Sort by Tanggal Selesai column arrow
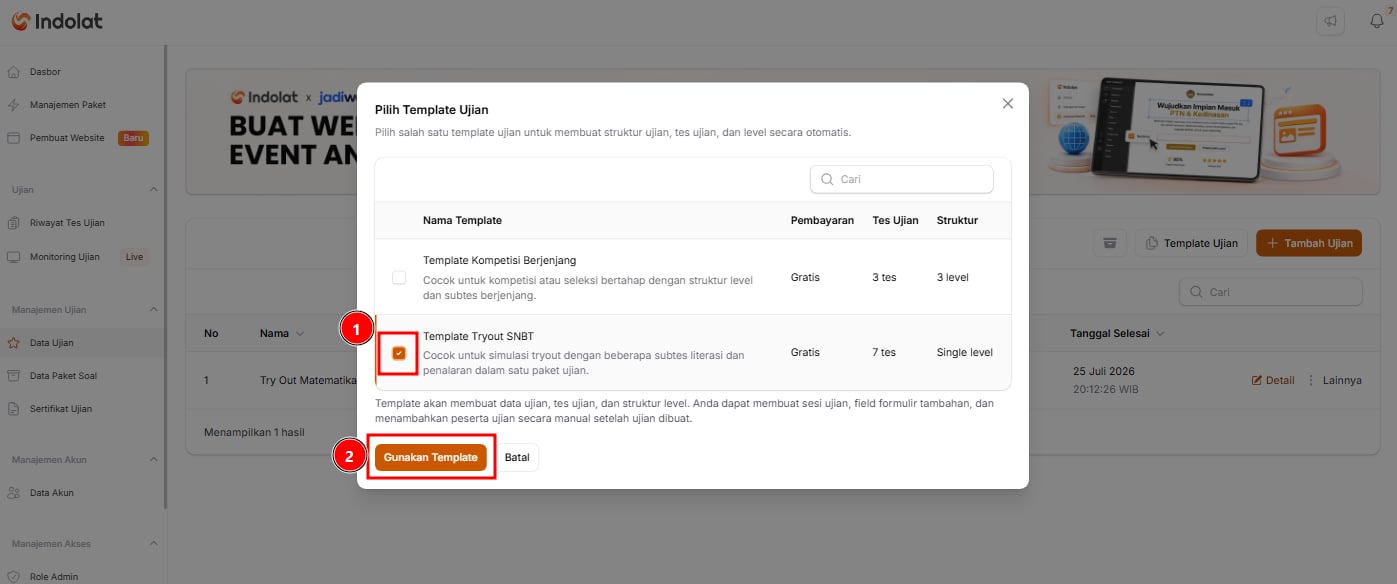Image resolution: width=1397 pixels, height=584 pixels. pos(1159,333)
